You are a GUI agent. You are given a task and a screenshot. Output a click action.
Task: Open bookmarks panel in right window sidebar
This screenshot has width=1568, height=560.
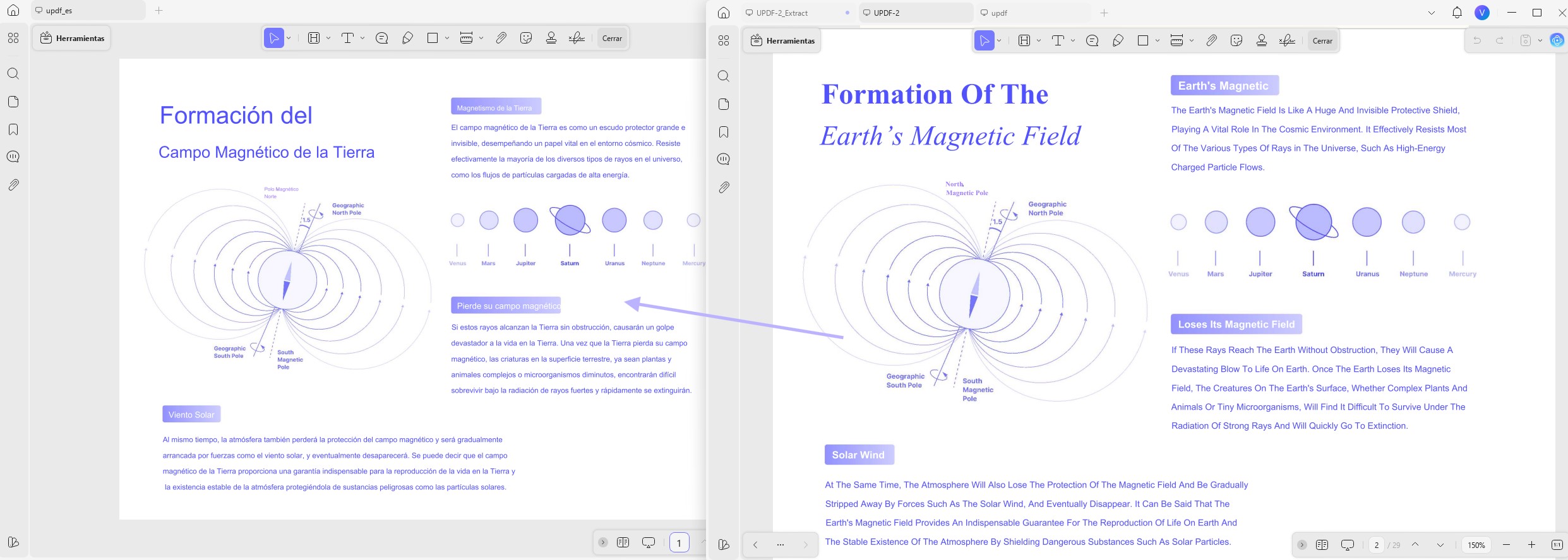point(724,132)
